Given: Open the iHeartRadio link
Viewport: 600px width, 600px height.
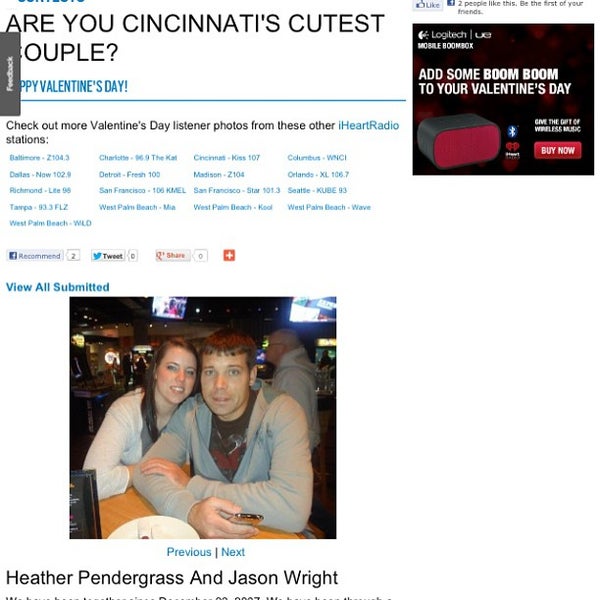Looking at the screenshot, I should pos(368,126).
